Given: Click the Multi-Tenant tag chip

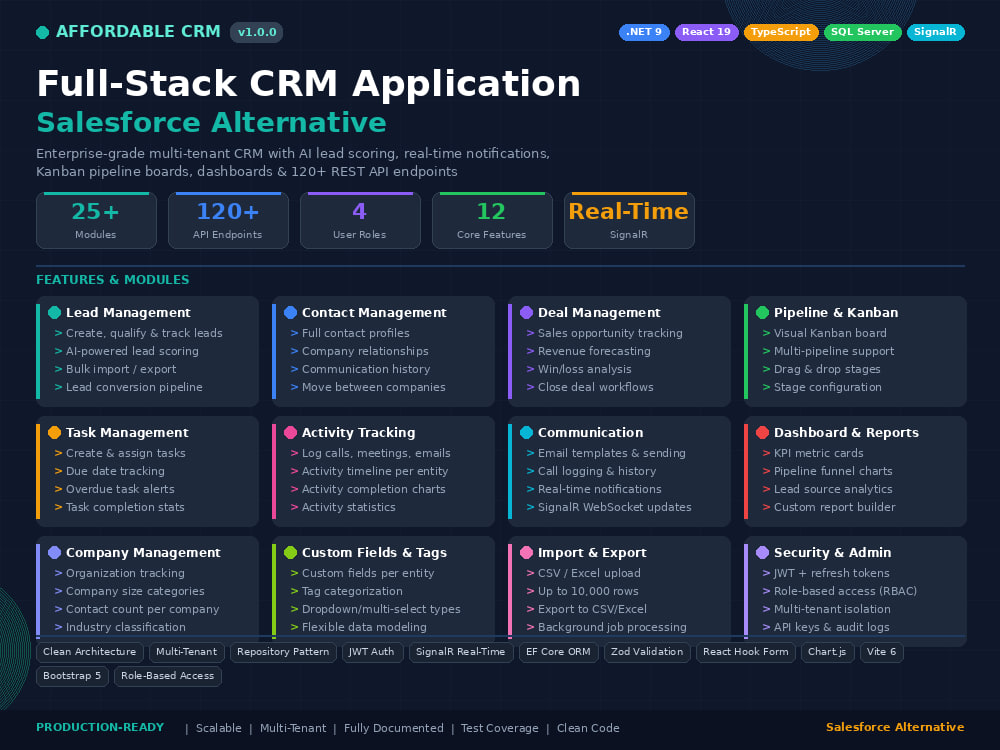Looking at the screenshot, I should click(x=186, y=652).
